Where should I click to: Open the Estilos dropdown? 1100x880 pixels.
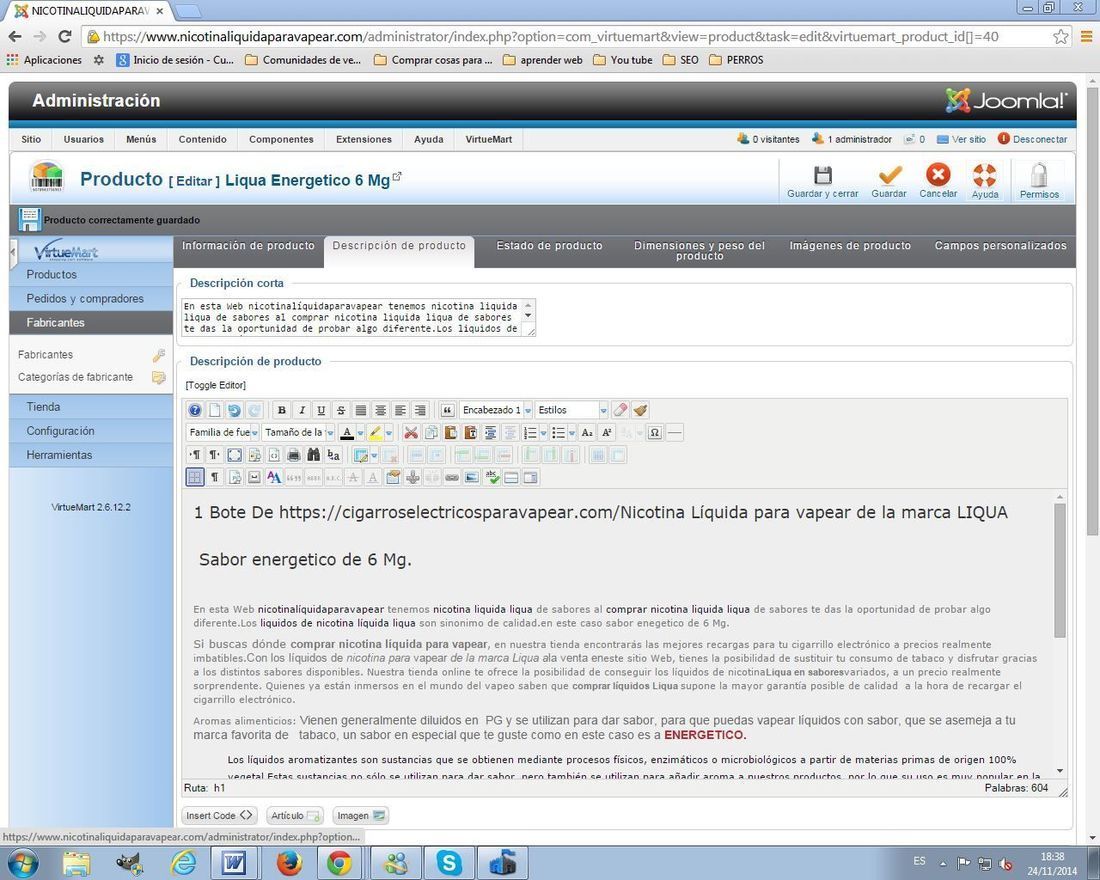571,410
